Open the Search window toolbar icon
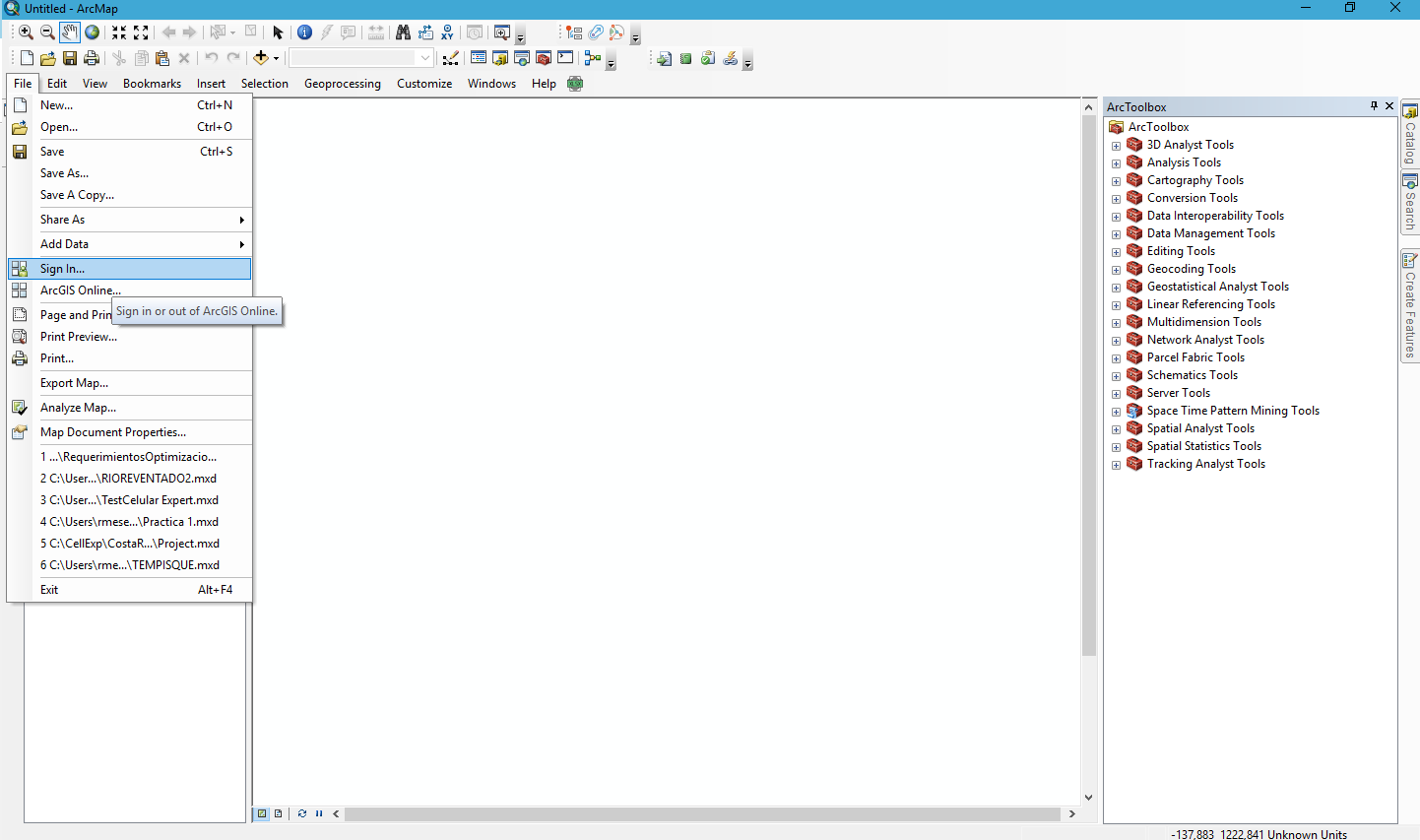 [522, 58]
